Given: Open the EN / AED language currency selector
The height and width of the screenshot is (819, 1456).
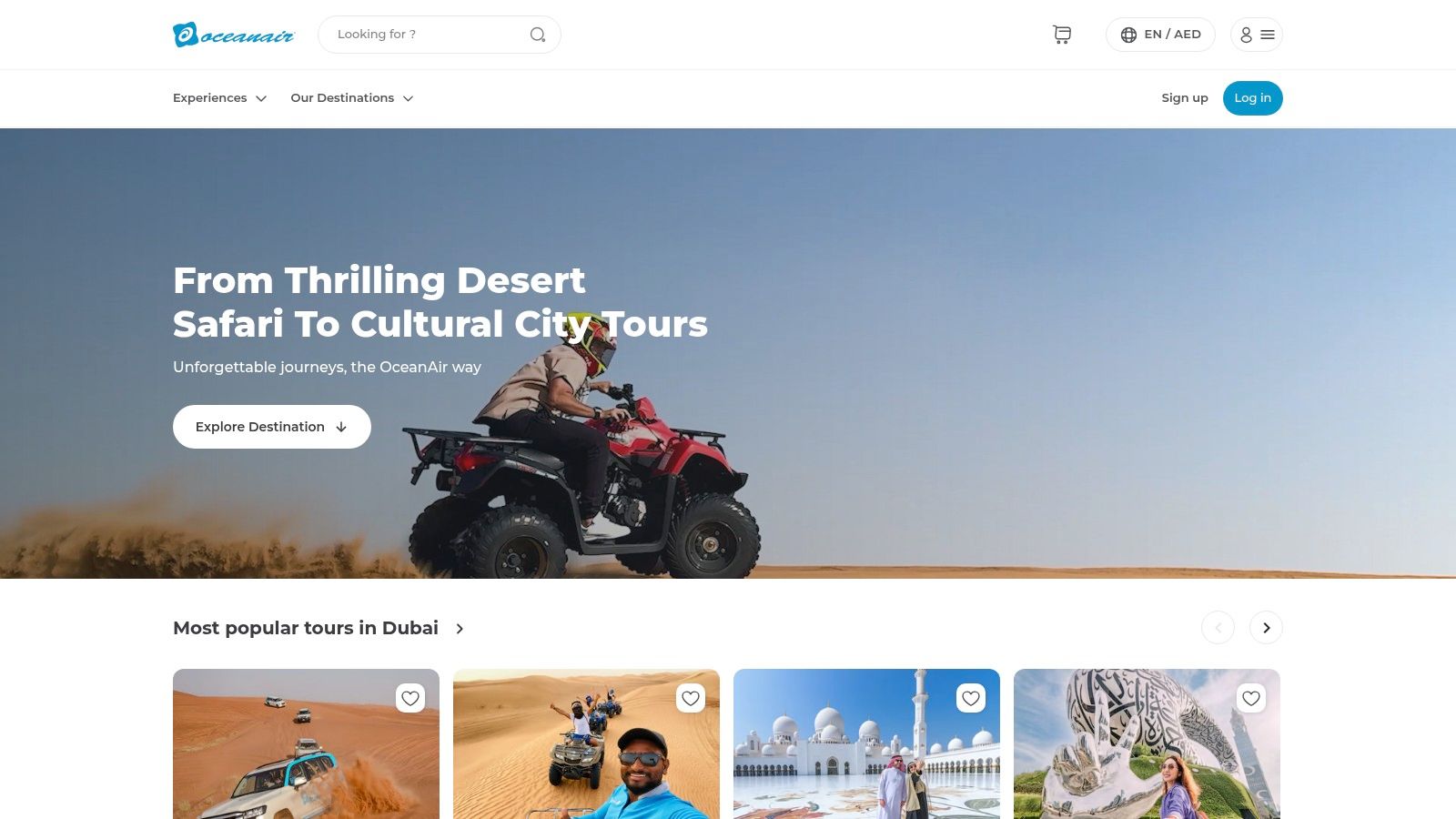Looking at the screenshot, I should tap(1160, 35).
